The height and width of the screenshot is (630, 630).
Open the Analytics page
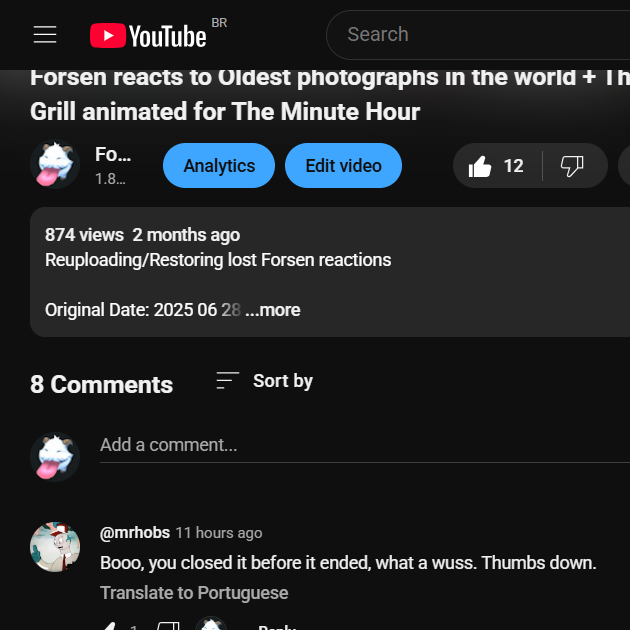coord(219,166)
